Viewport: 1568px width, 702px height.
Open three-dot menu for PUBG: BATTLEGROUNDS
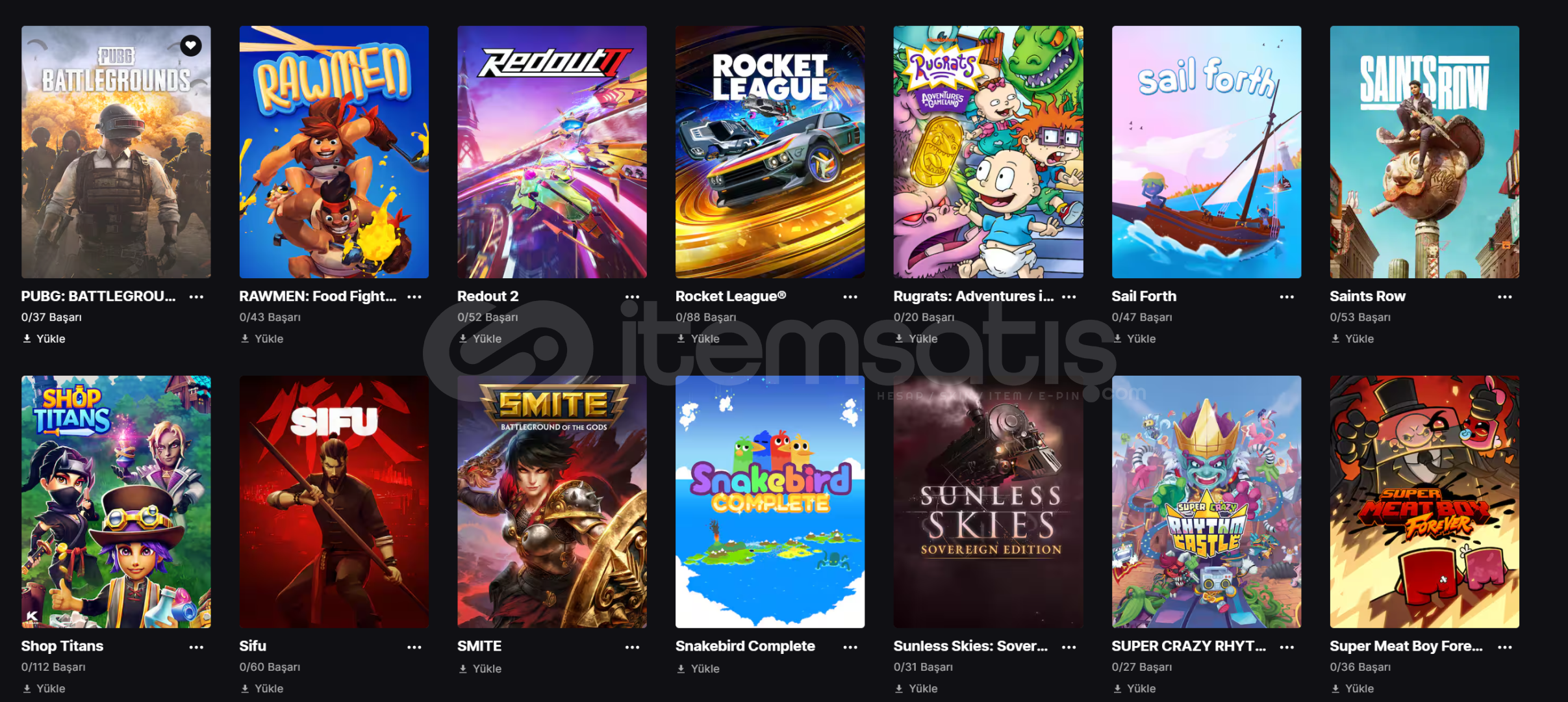(x=196, y=297)
